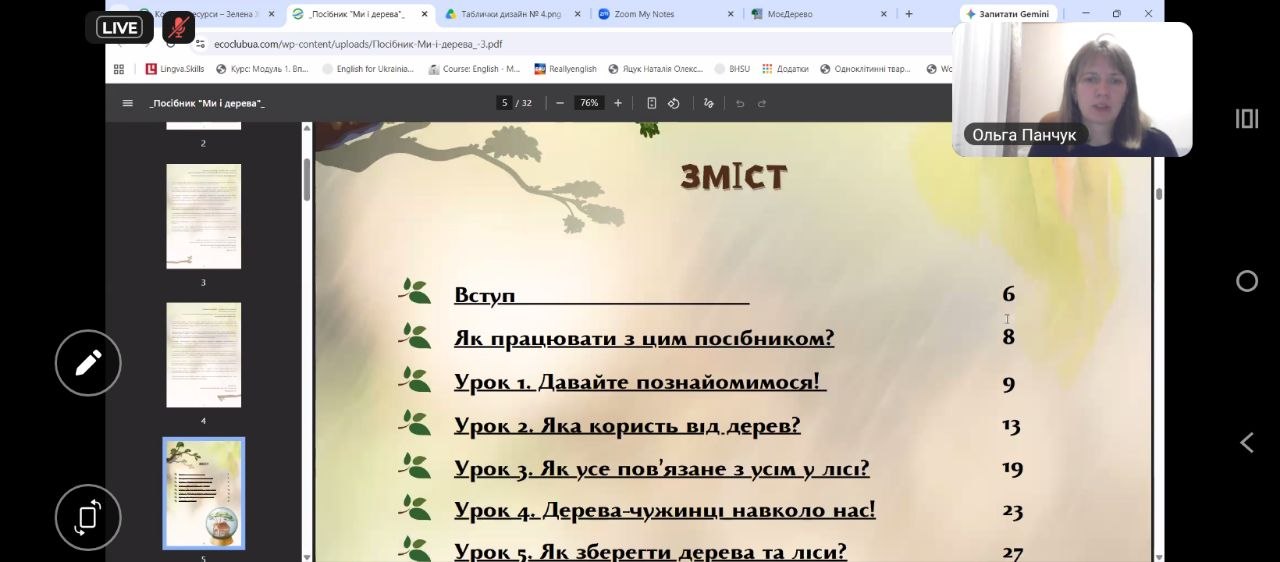Unmute the crossed-out microphone
The width and height of the screenshot is (1280, 562).
[x=179, y=27]
